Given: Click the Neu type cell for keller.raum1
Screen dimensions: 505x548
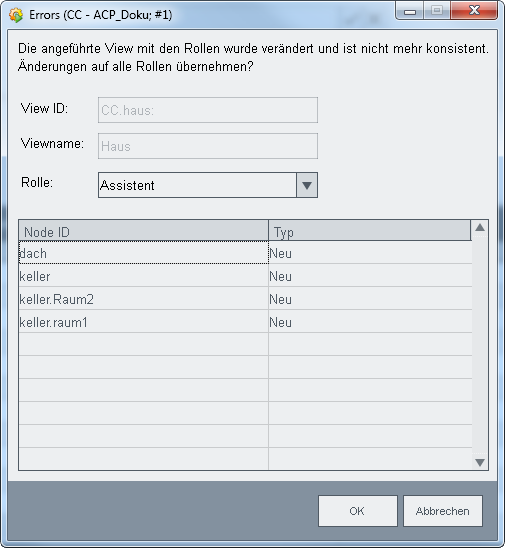Looking at the screenshot, I should pyautogui.click(x=370, y=322).
